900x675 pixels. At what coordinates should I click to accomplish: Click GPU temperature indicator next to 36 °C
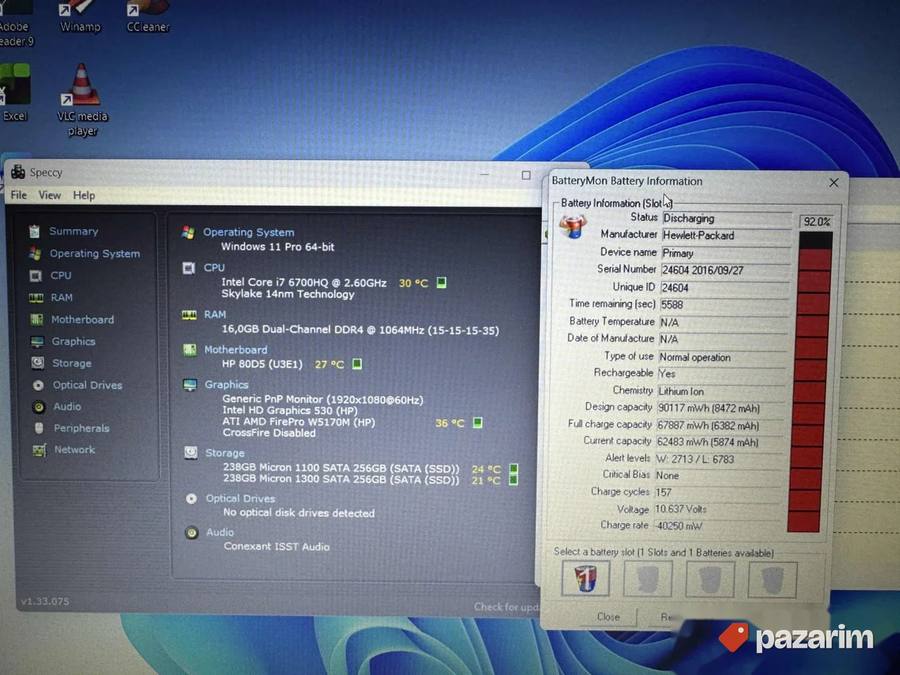coord(477,423)
